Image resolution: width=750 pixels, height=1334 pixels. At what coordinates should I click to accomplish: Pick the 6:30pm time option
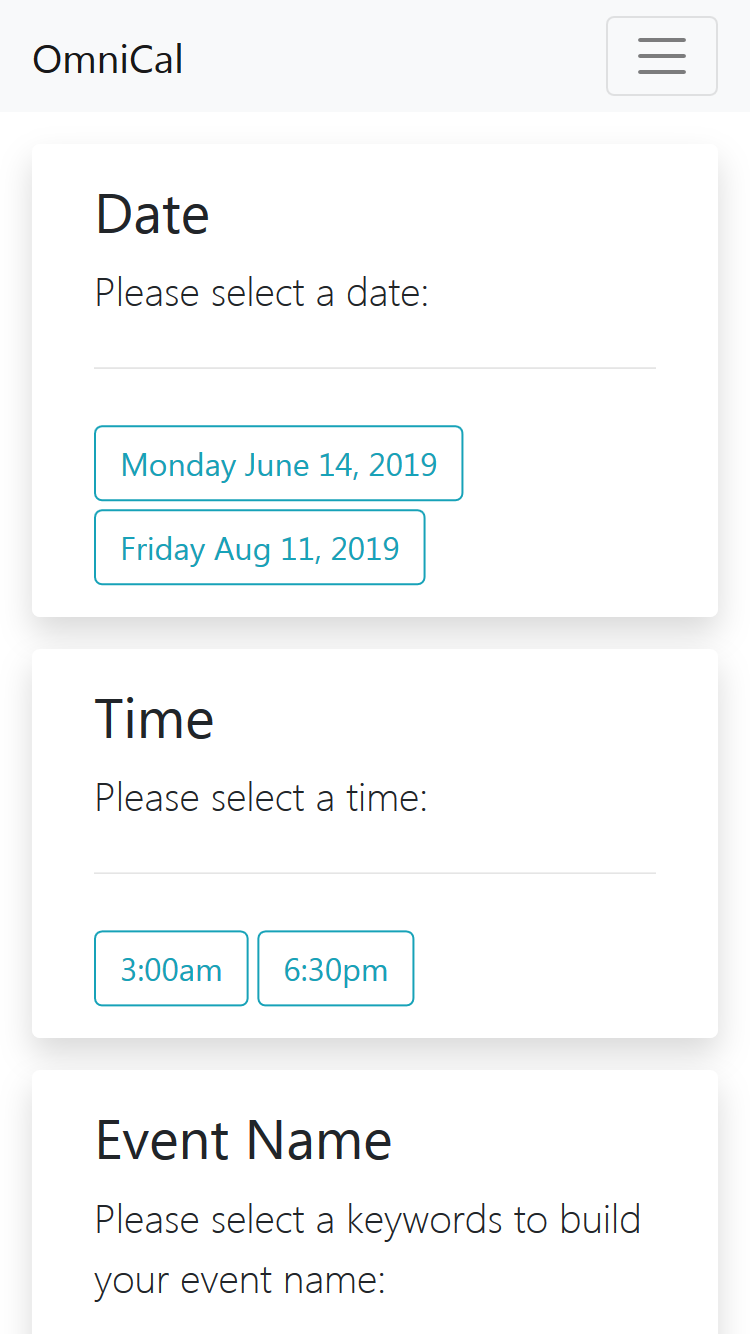click(x=336, y=968)
